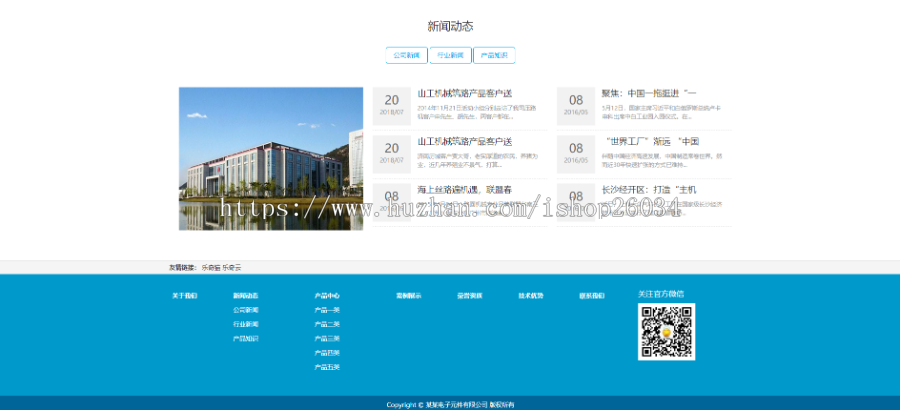The image size is (900, 410).
Task: Click the date box beside 聚焦:中国一拖挺进
Action: [x=576, y=106]
